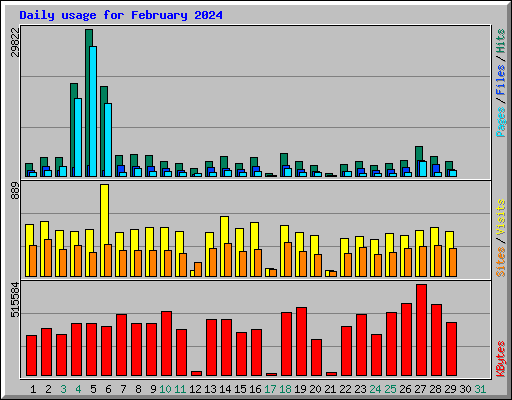Image resolution: width=512 pixels, height=400 pixels.
Task: Click day 27 label on the x-axis
Action: pos(420,389)
